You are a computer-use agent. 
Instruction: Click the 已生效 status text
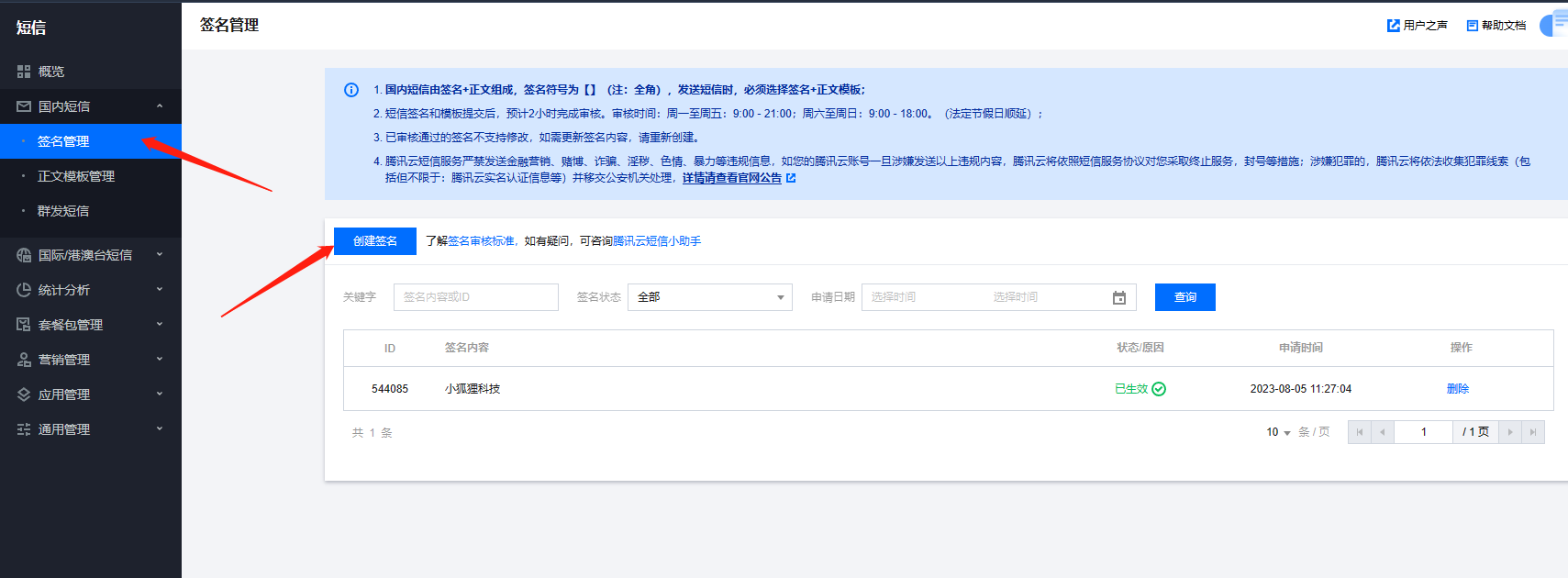pos(1131,389)
